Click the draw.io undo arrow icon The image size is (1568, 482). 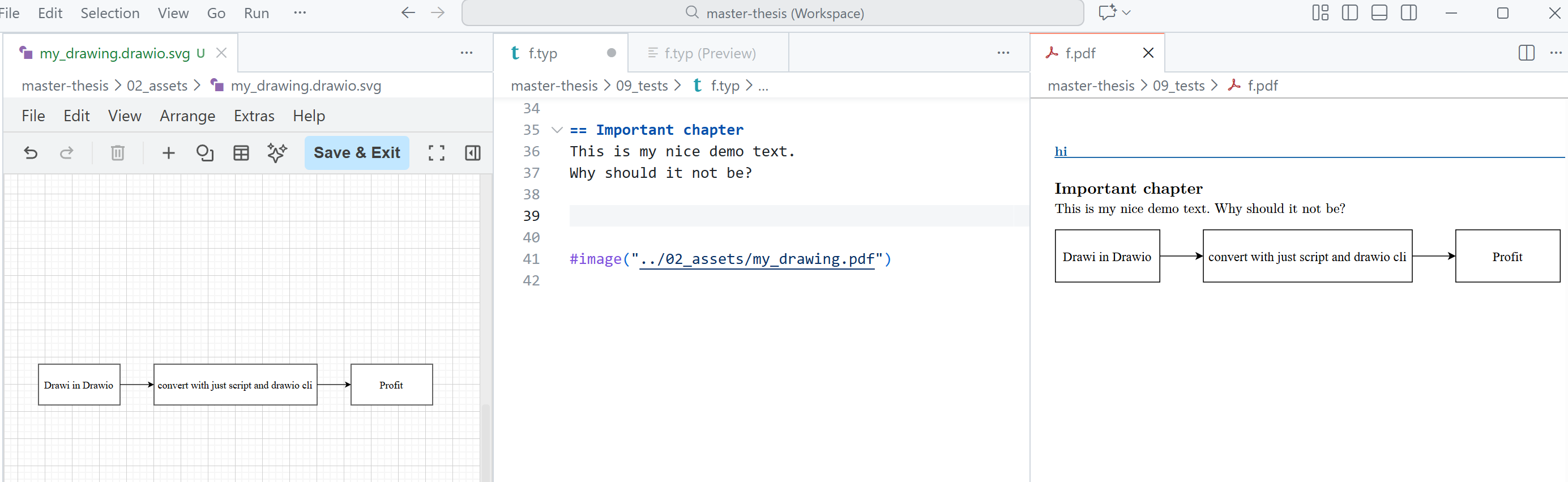tap(31, 153)
